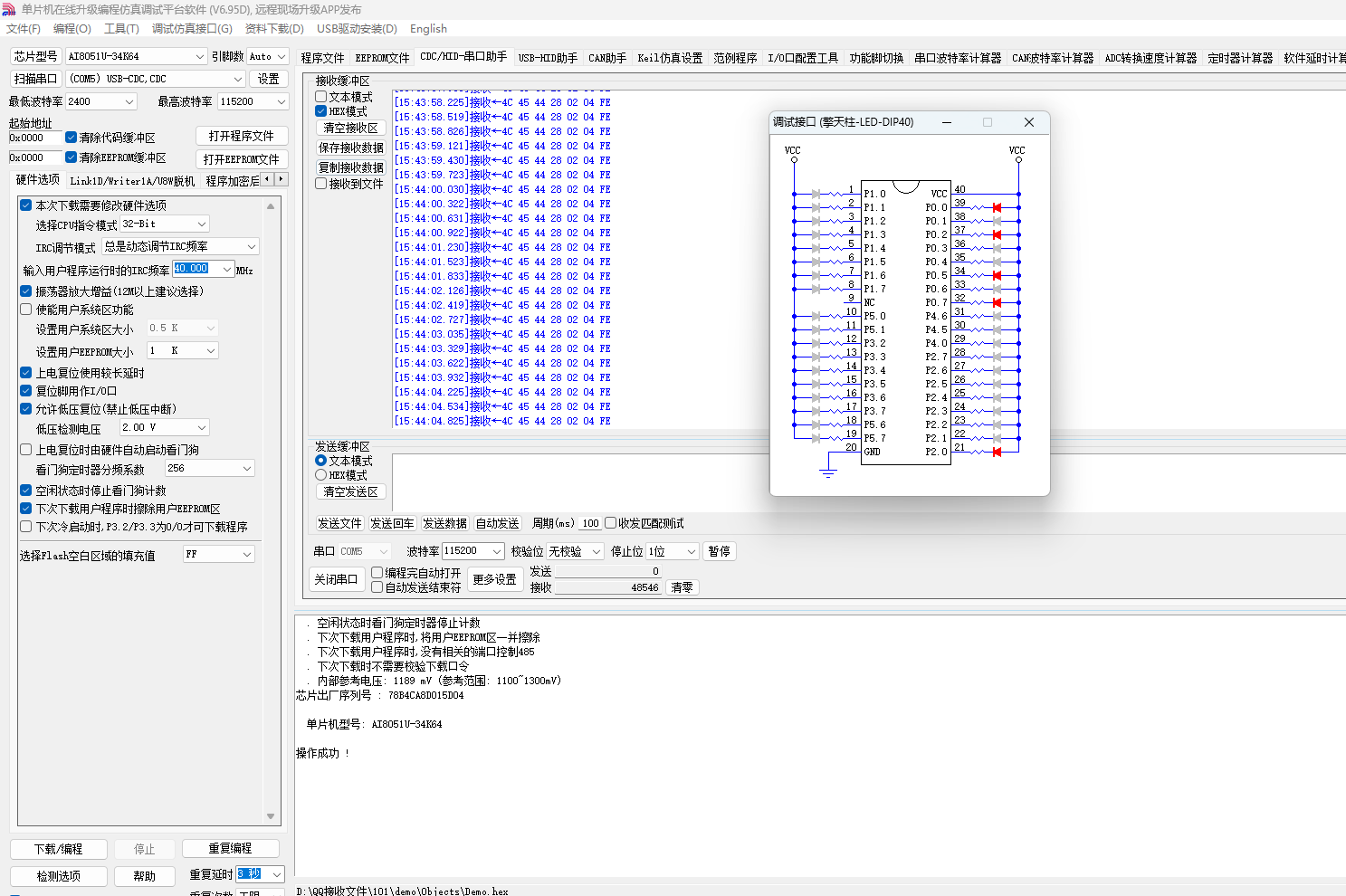
Task: Click the app icon in the title bar
Action: [9, 9]
